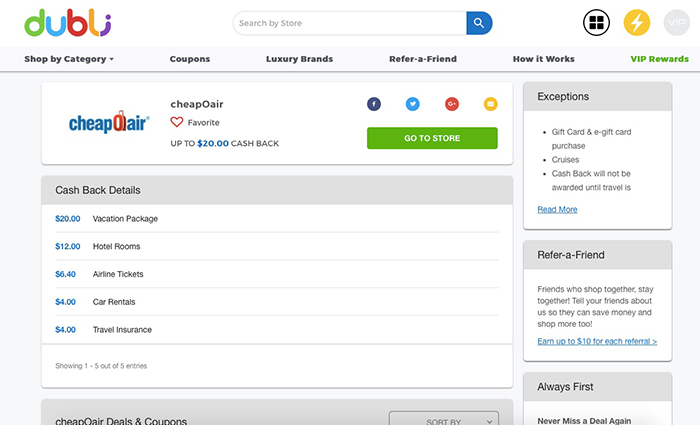Click the Refer-a-Friend sidebar panel heading
Screen dimensions: 700x425
571,255
